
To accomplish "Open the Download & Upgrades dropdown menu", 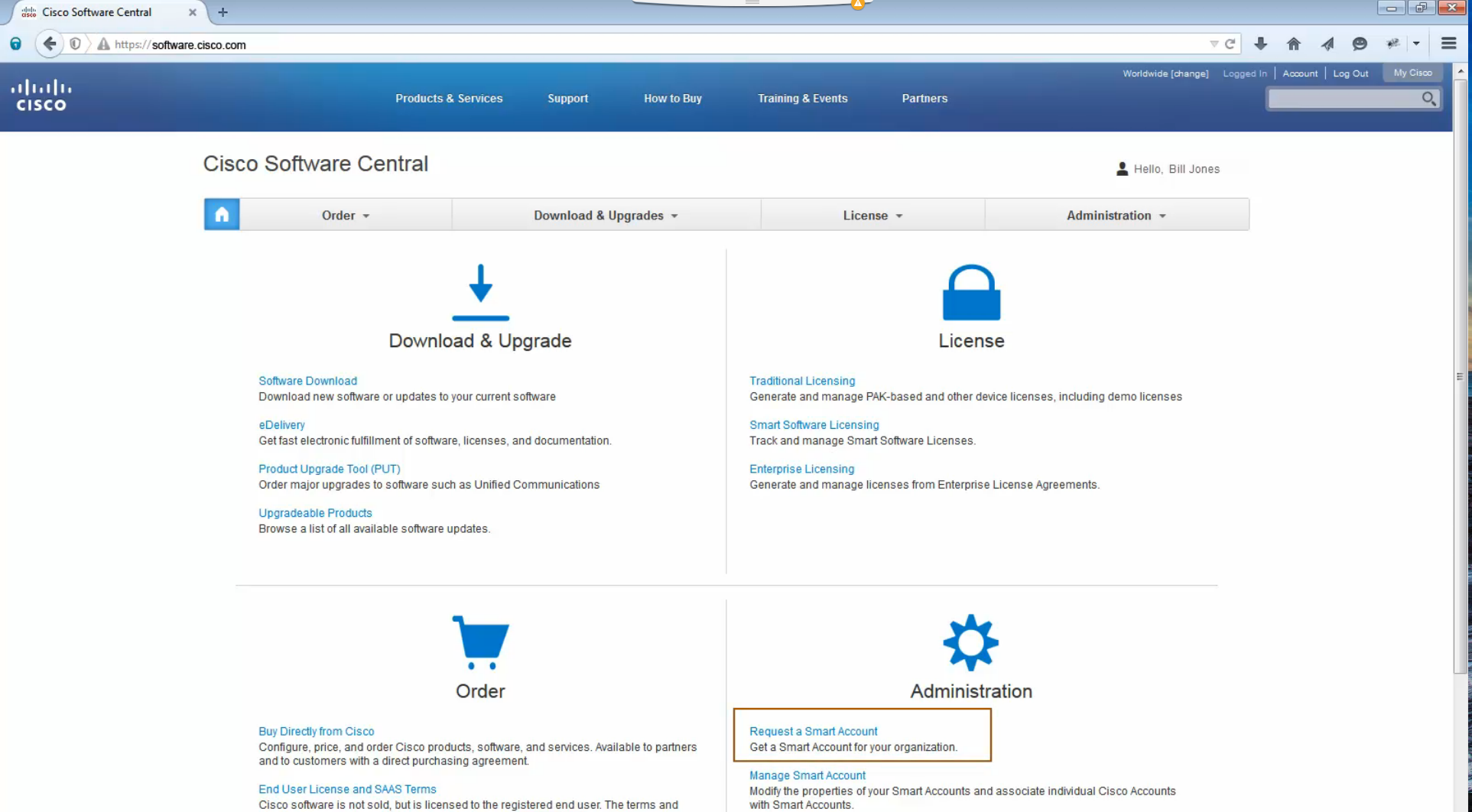I will 605,215.
